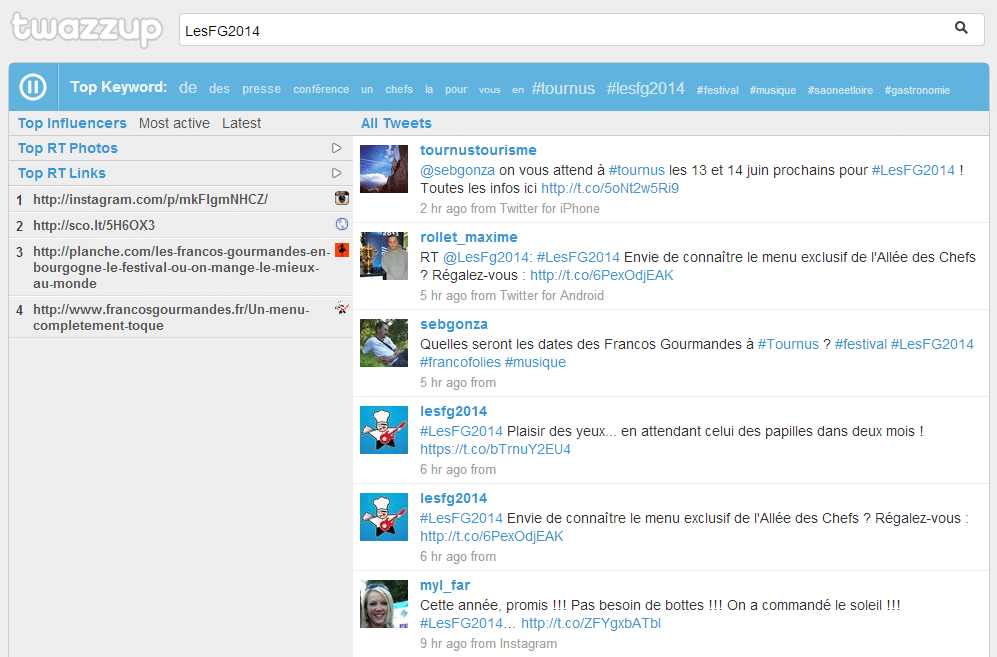The width and height of the screenshot is (997, 657).
Task: Select the #tournus top keyword
Action: click(563, 88)
